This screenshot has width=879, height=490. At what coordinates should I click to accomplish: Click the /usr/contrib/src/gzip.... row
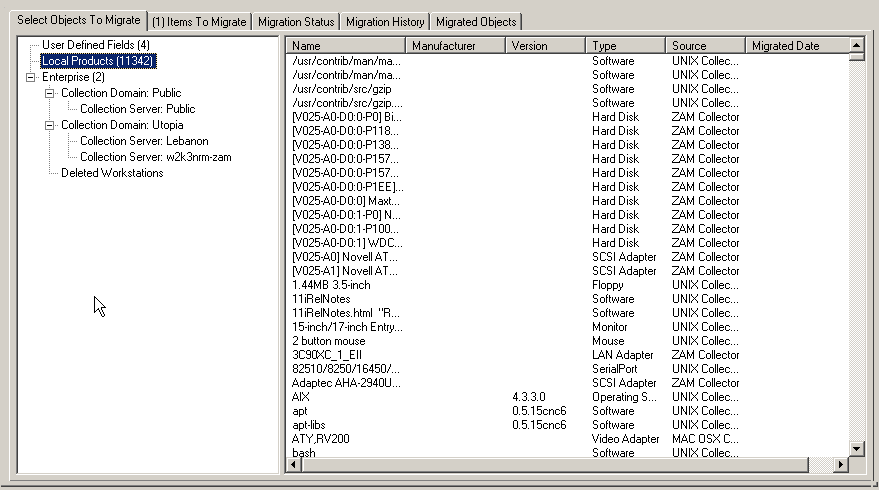click(567, 103)
